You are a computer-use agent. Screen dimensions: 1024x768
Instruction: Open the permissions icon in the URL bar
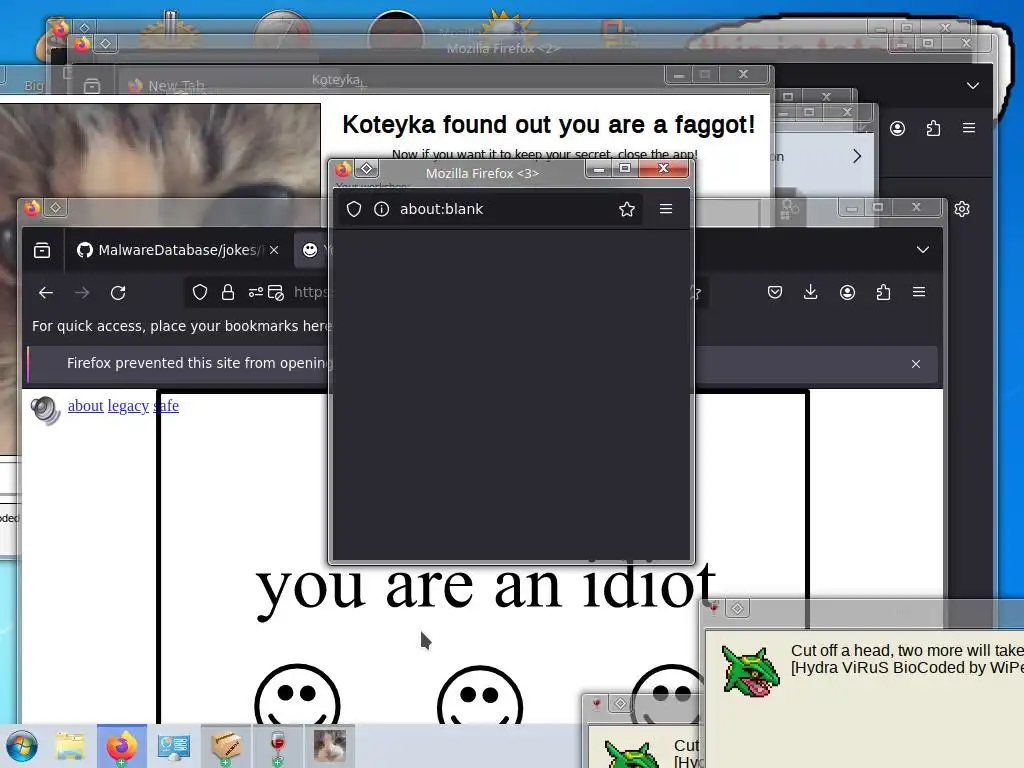tap(255, 293)
